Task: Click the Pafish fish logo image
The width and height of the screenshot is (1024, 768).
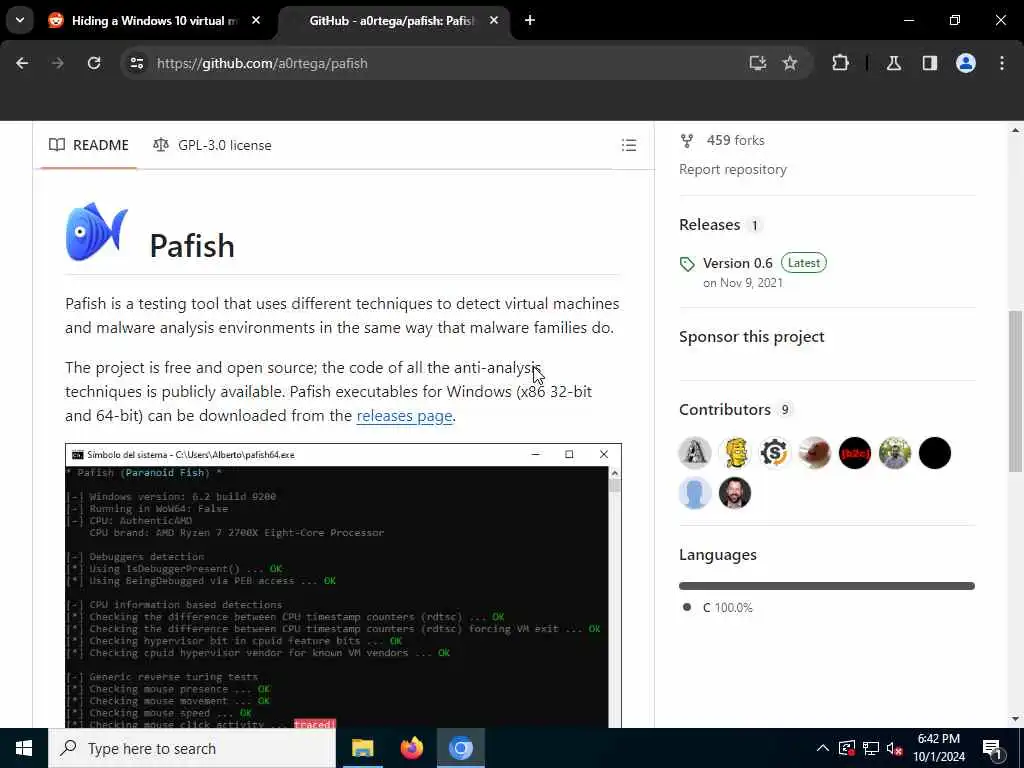Action: click(97, 232)
